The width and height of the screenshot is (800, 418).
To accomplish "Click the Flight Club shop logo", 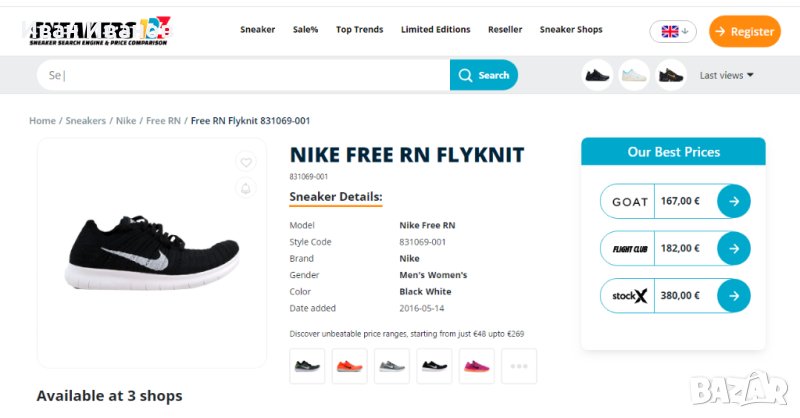I will 629,248.
